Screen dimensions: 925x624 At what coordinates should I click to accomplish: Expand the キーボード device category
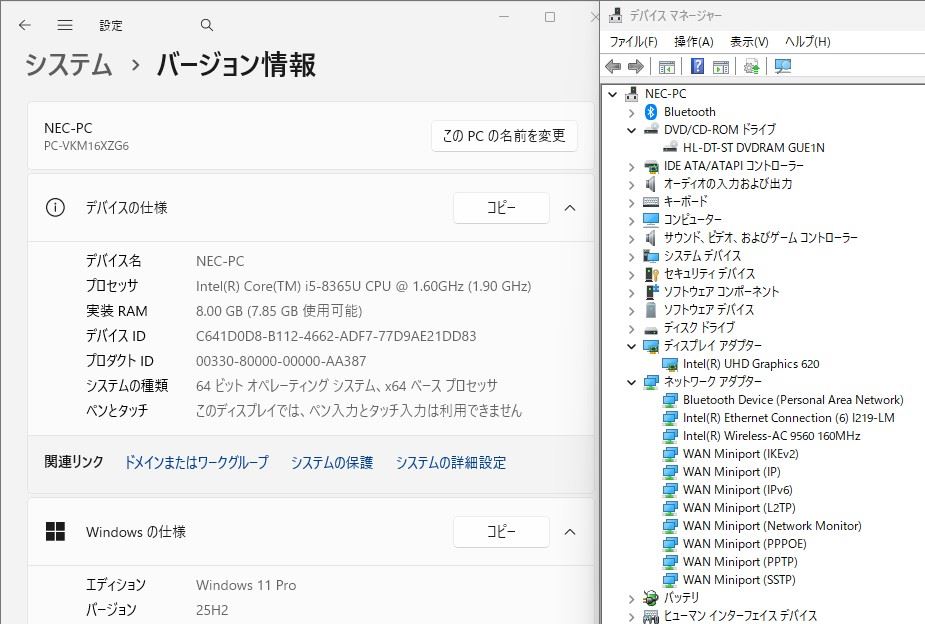pyautogui.click(x=631, y=202)
